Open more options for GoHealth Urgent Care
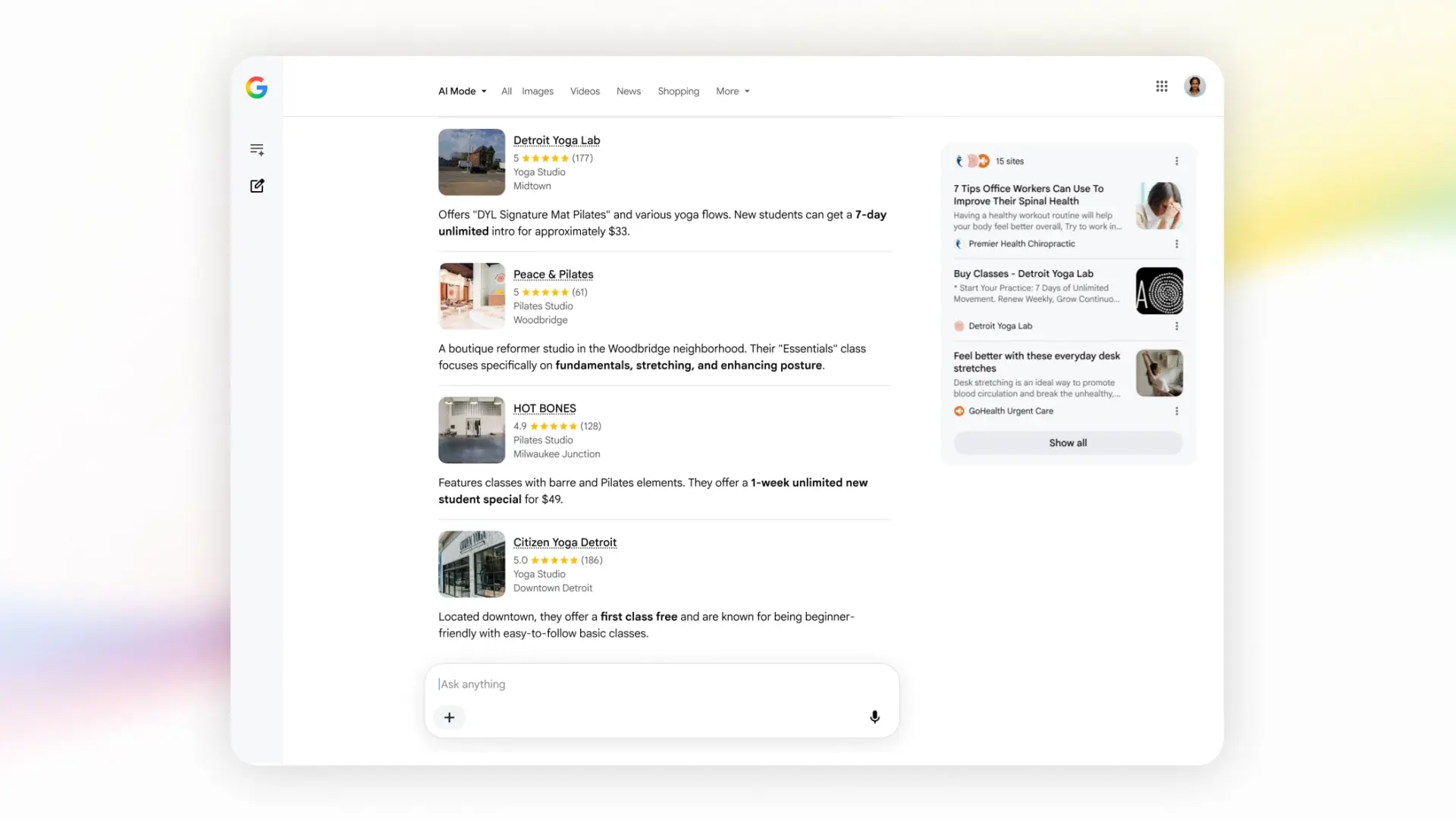The height and width of the screenshot is (819, 1456). tap(1177, 411)
